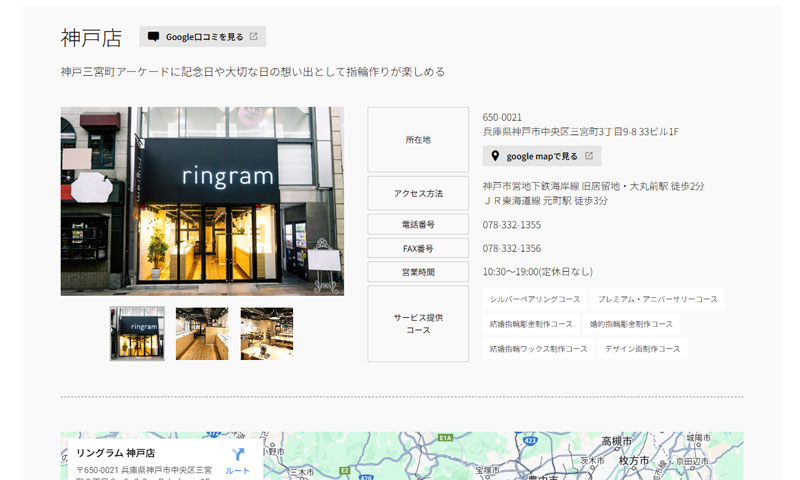The image size is (800, 480).
Task: Click access text 旧居留地・大丸前駅 徒歩2分
Action: [x=643, y=186]
